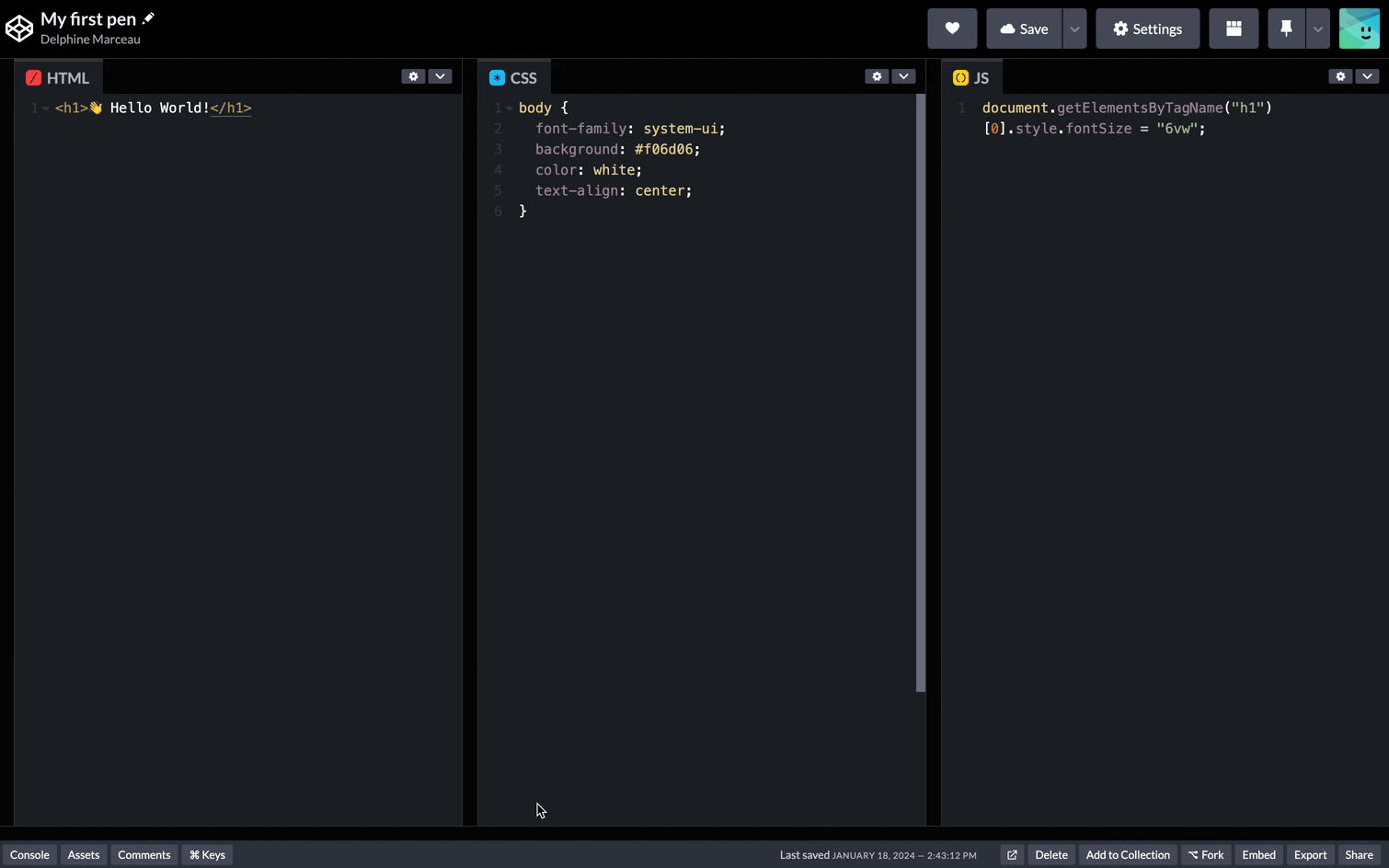Image resolution: width=1389 pixels, height=868 pixels.
Task: Collapse the body rule fold arrow in CSS
Action: tap(510, 108)
